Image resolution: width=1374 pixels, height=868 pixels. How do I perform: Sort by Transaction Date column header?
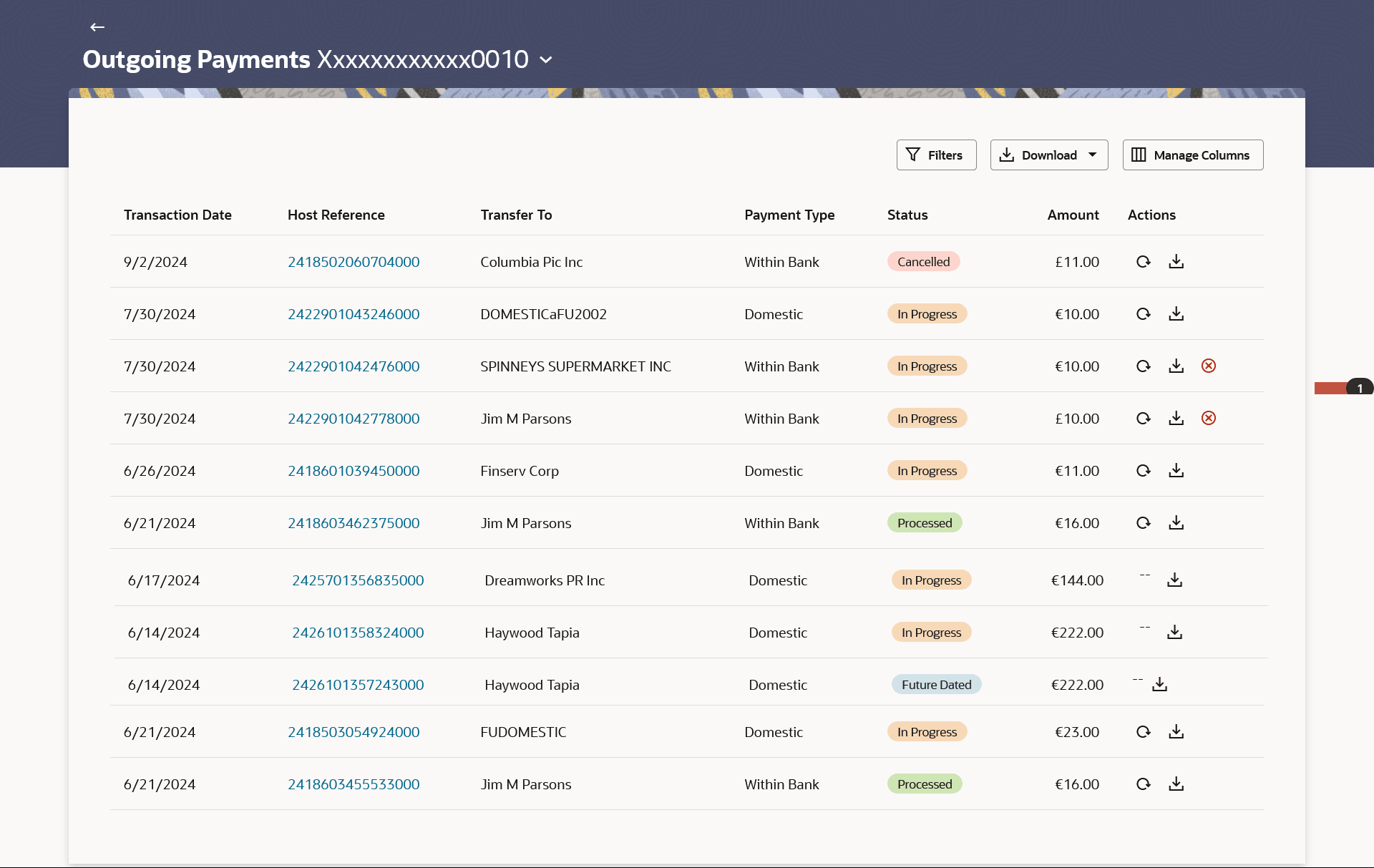click(177, 215)
